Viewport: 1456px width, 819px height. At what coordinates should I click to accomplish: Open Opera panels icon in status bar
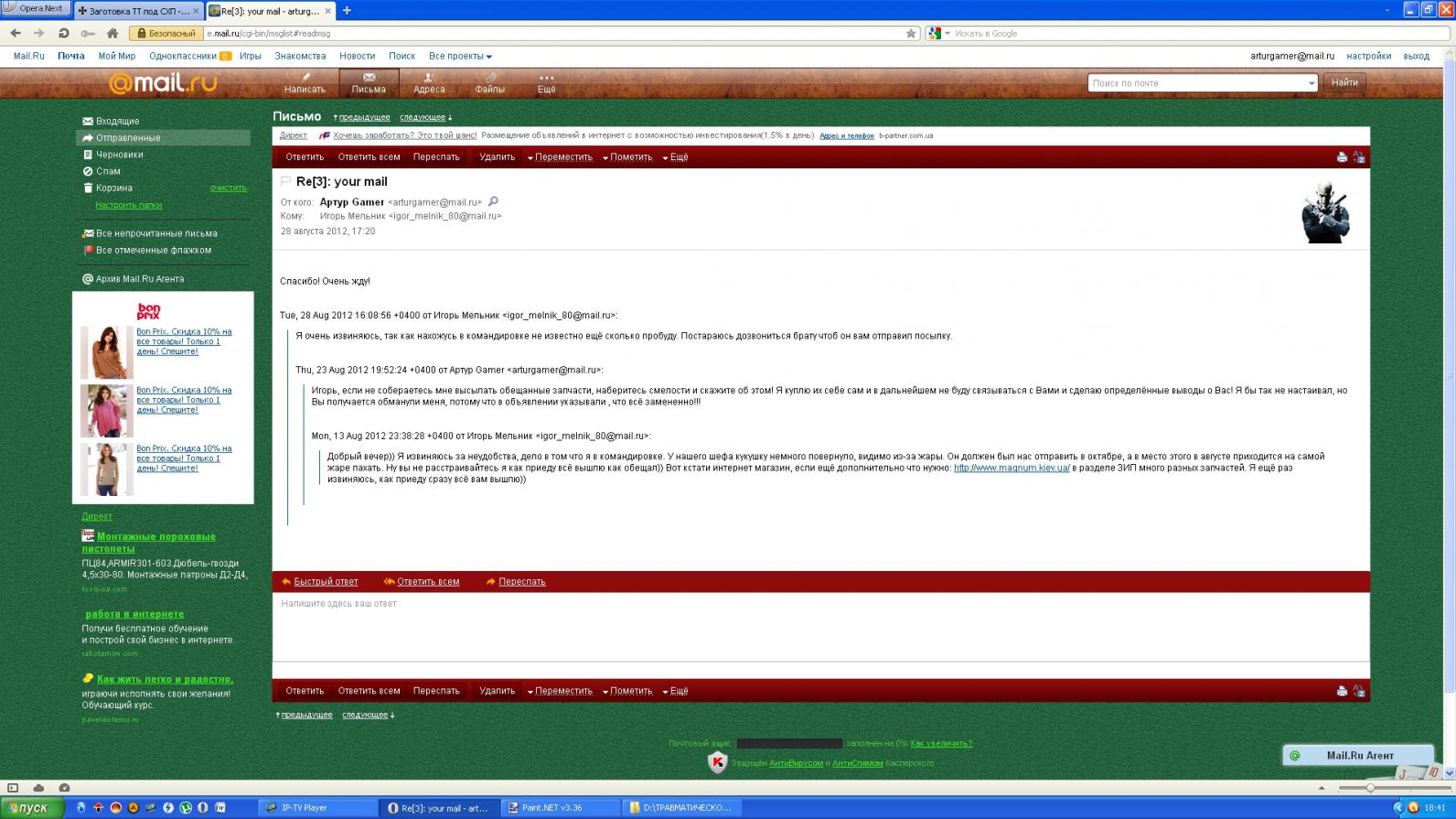coord(13,788)
